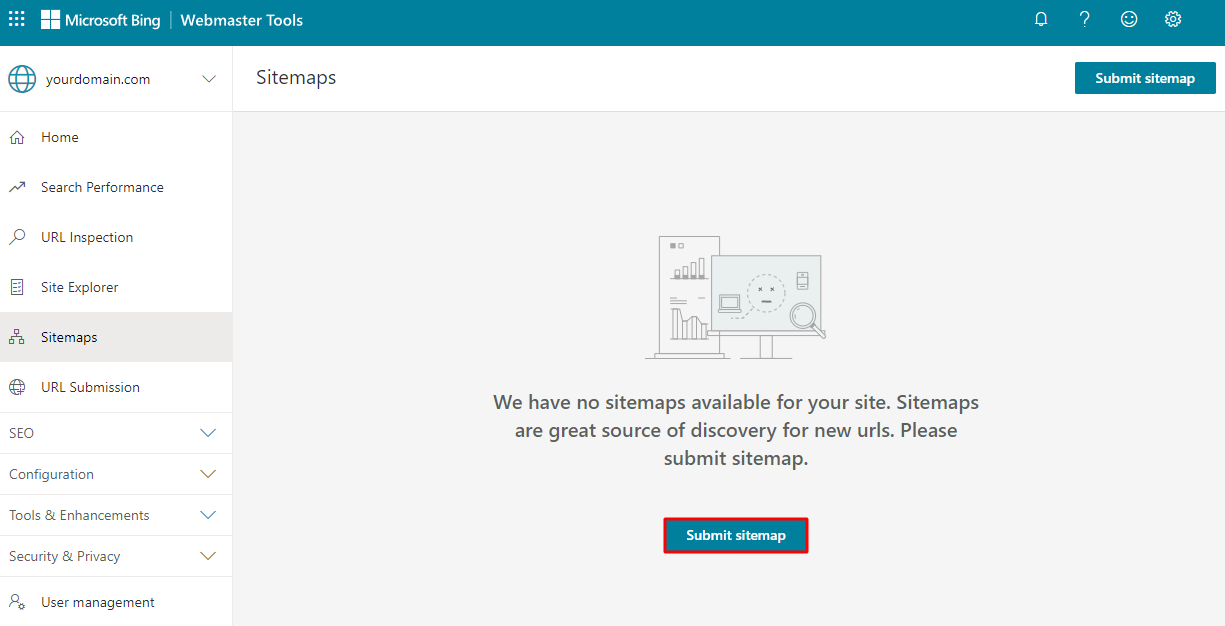Click the empty-state illustration image
The image size is (1225, 626).
735,297
